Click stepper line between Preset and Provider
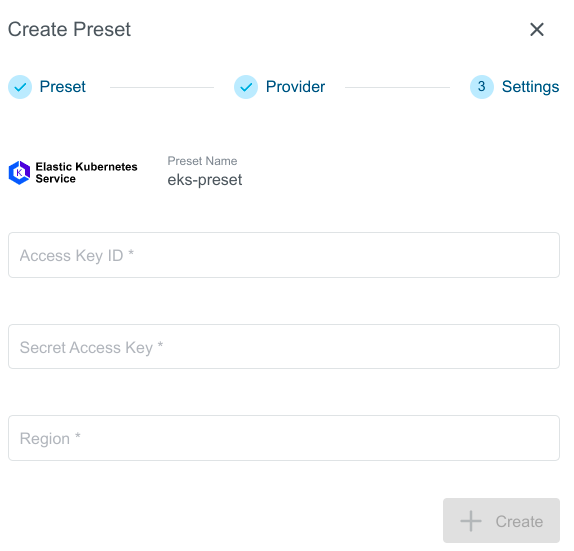The height and width of the screenshot is (551, 574). 162,87
